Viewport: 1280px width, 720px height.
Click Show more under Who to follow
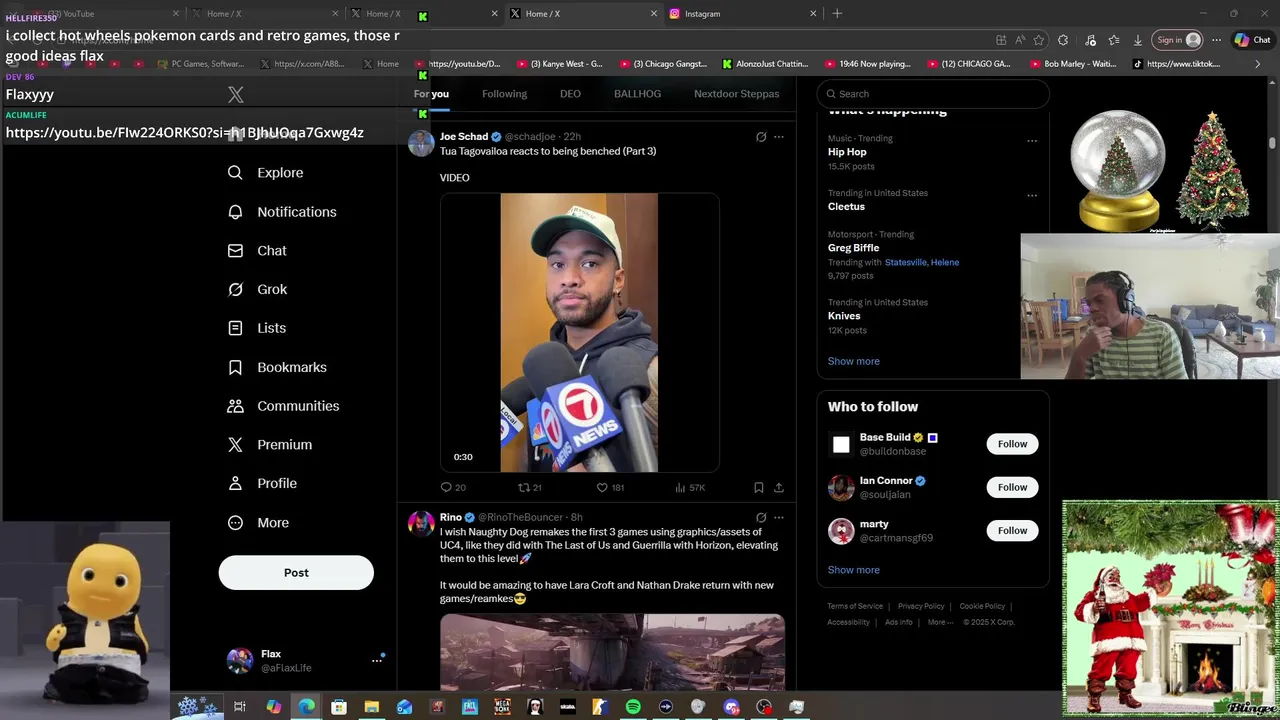(853, 570)
